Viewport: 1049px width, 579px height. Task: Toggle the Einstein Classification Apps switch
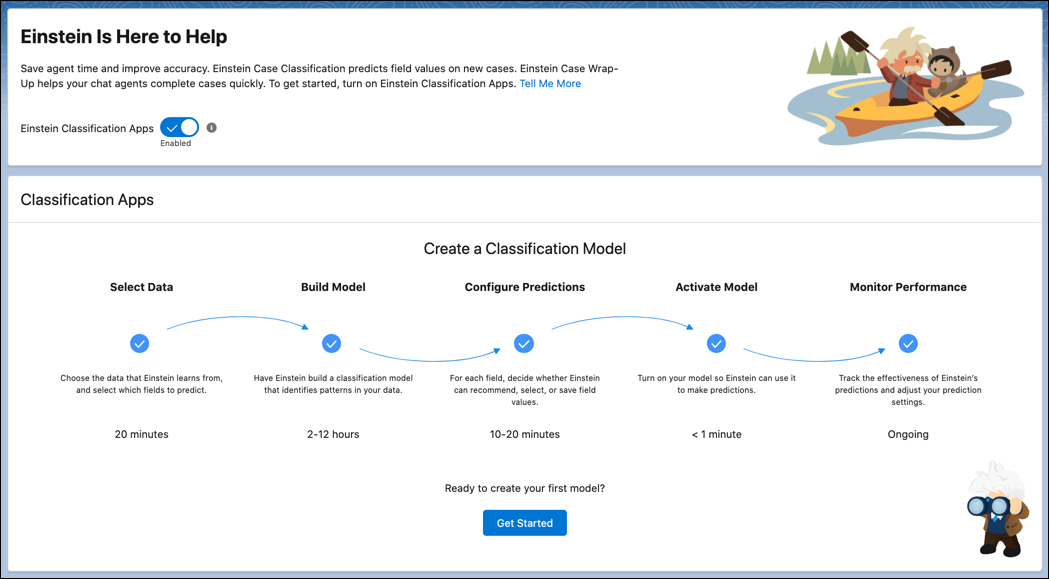coord(179,127)
